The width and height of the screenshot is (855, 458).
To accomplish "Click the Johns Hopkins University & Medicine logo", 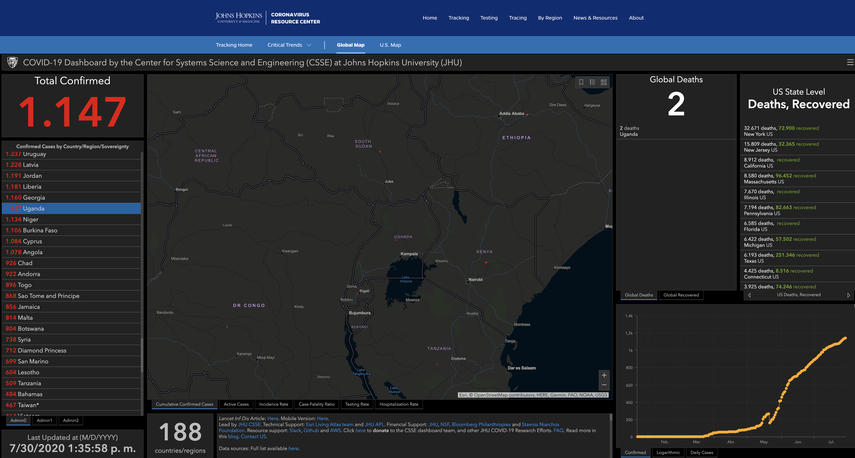I will [x=239, y=17].
